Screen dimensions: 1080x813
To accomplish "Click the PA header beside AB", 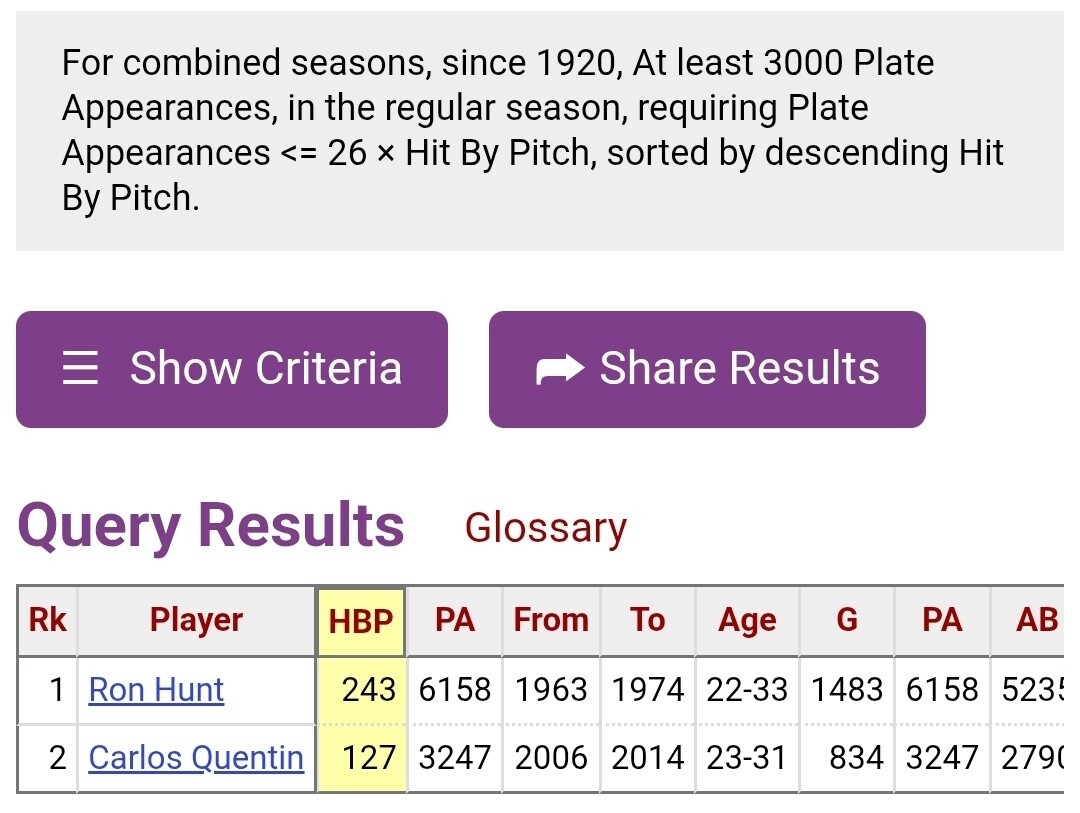I will pyautogui.click(x=942, y=621).
